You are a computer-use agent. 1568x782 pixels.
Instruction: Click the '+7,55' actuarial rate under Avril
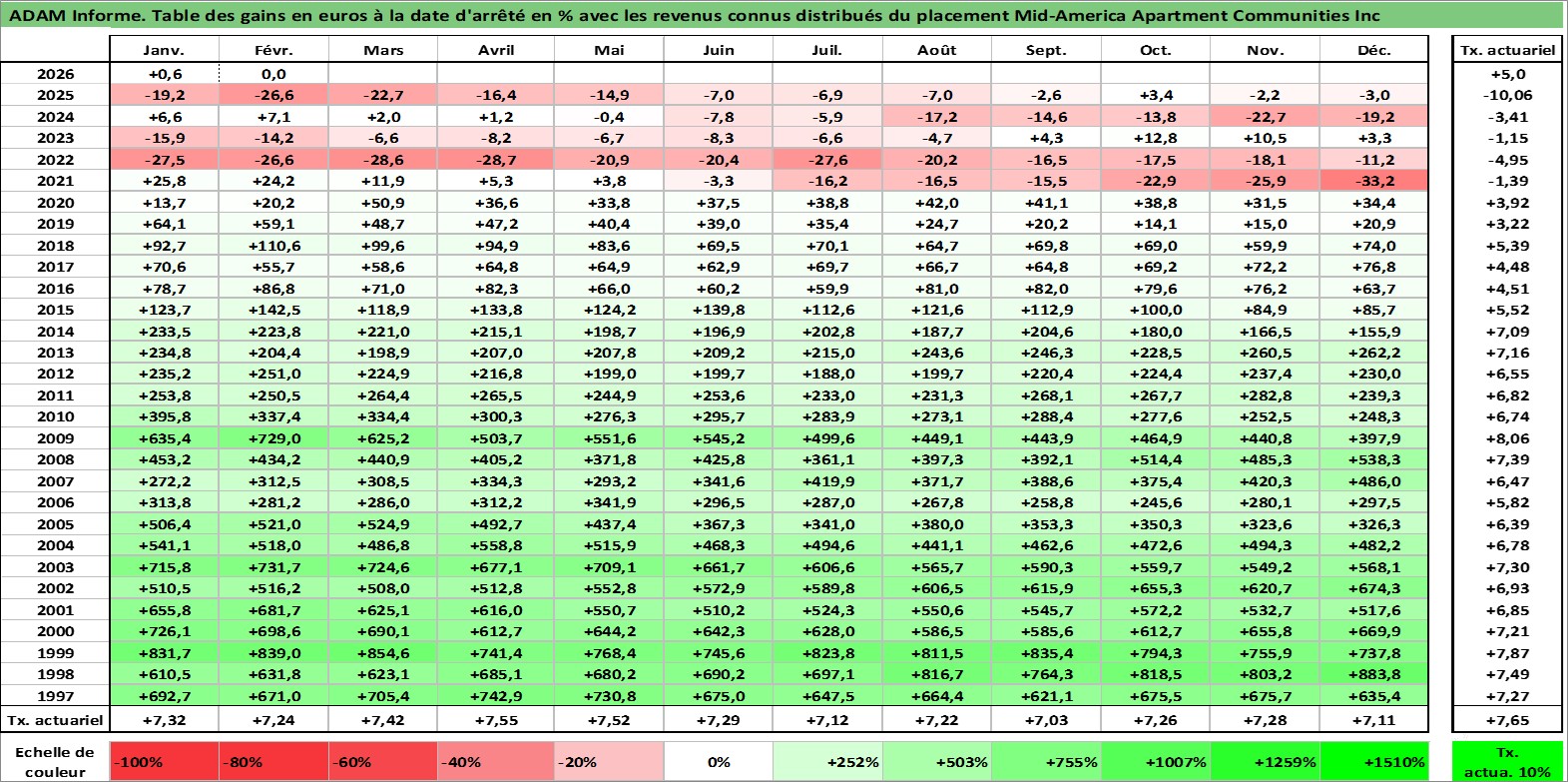click(x=496, y=720)
